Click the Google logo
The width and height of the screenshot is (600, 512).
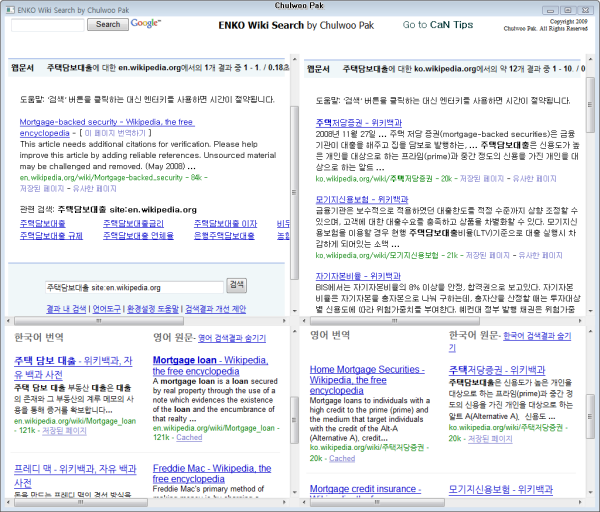click(x=146, y=23)
